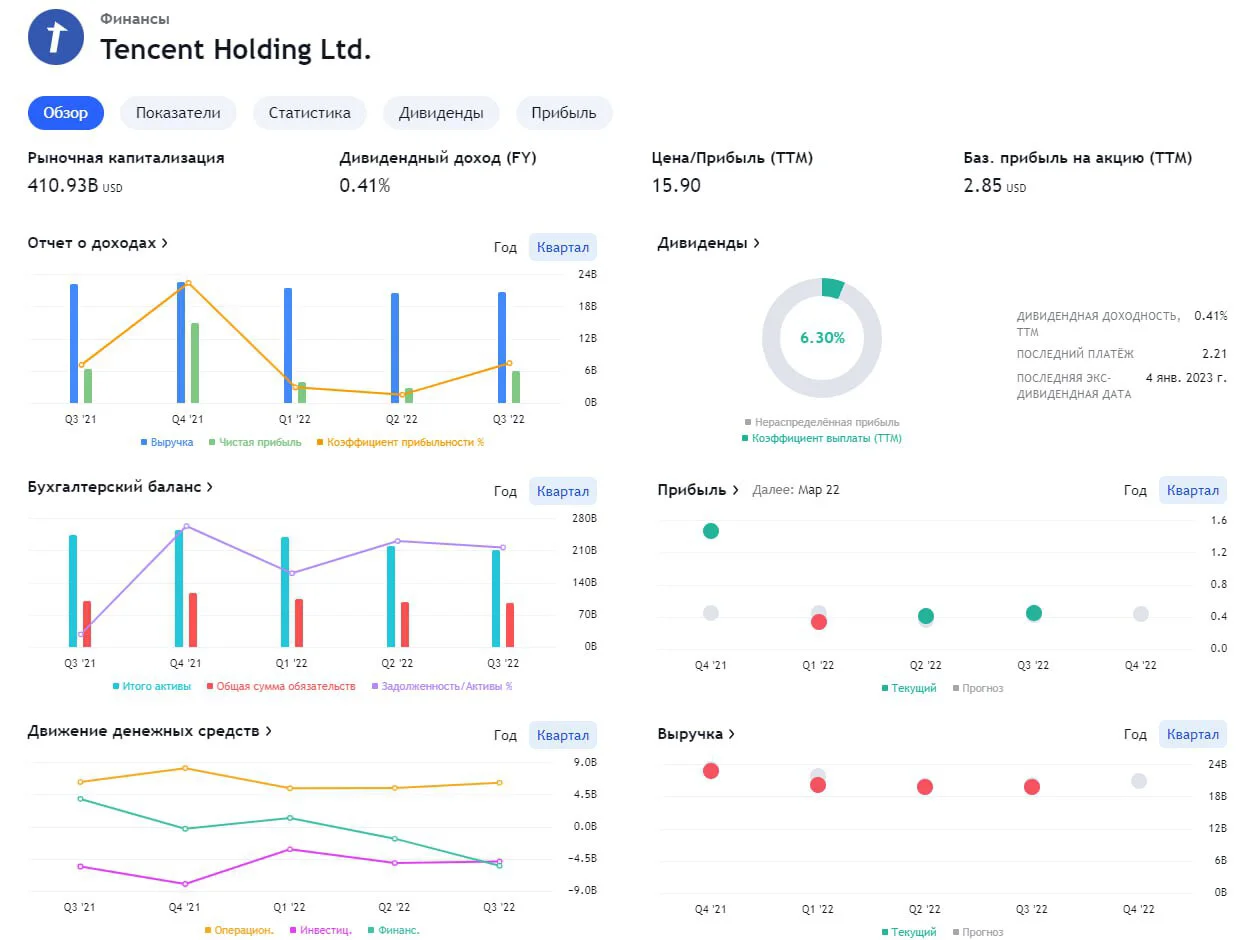This screenshot has height=940, width=1241.
Task: Open the Дивиденды tab
Action: pyautogui.click(x=441, y=113)
